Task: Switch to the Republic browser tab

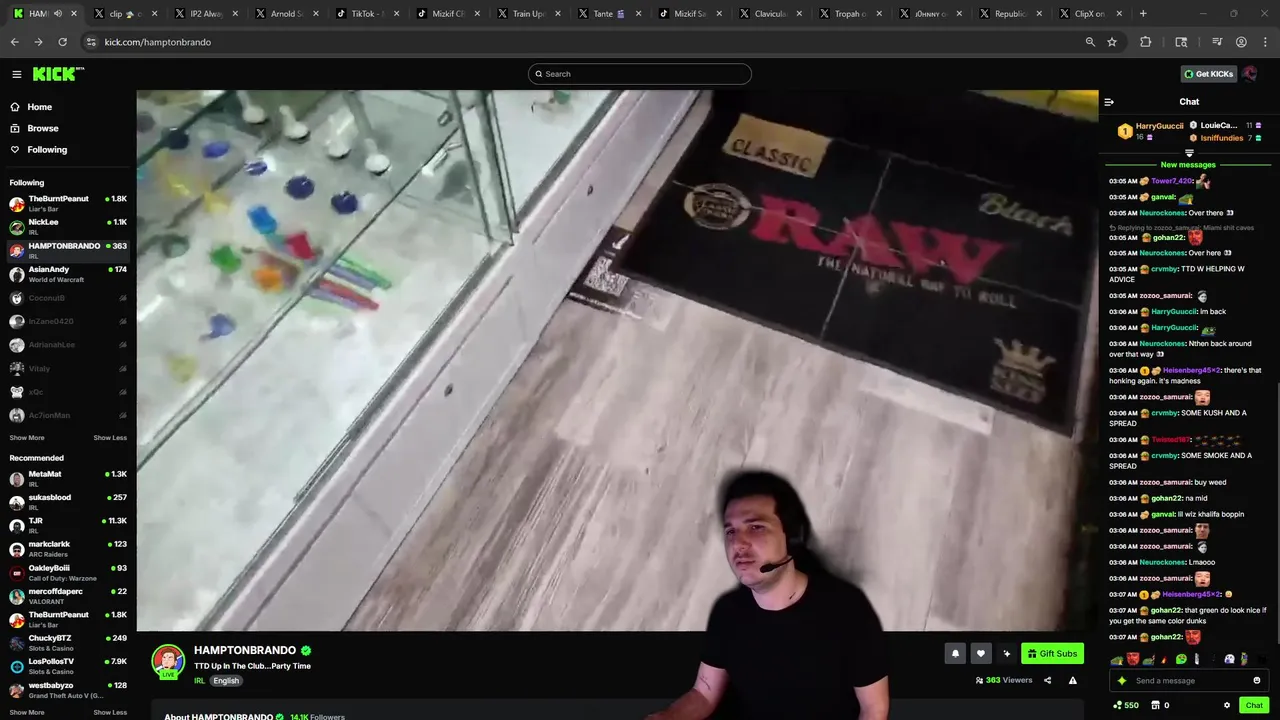Action: [1010, 14]
